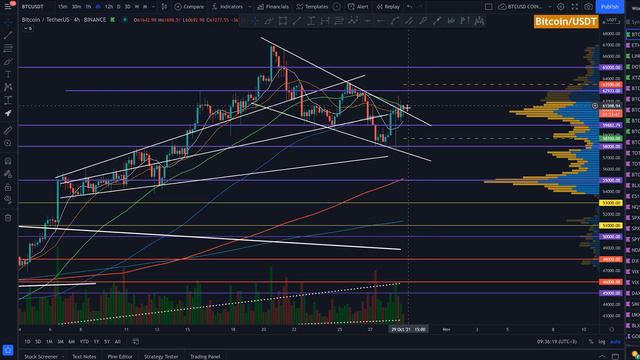Set range to YTD
The image size is (640, 360).
[x=84, y=341]
